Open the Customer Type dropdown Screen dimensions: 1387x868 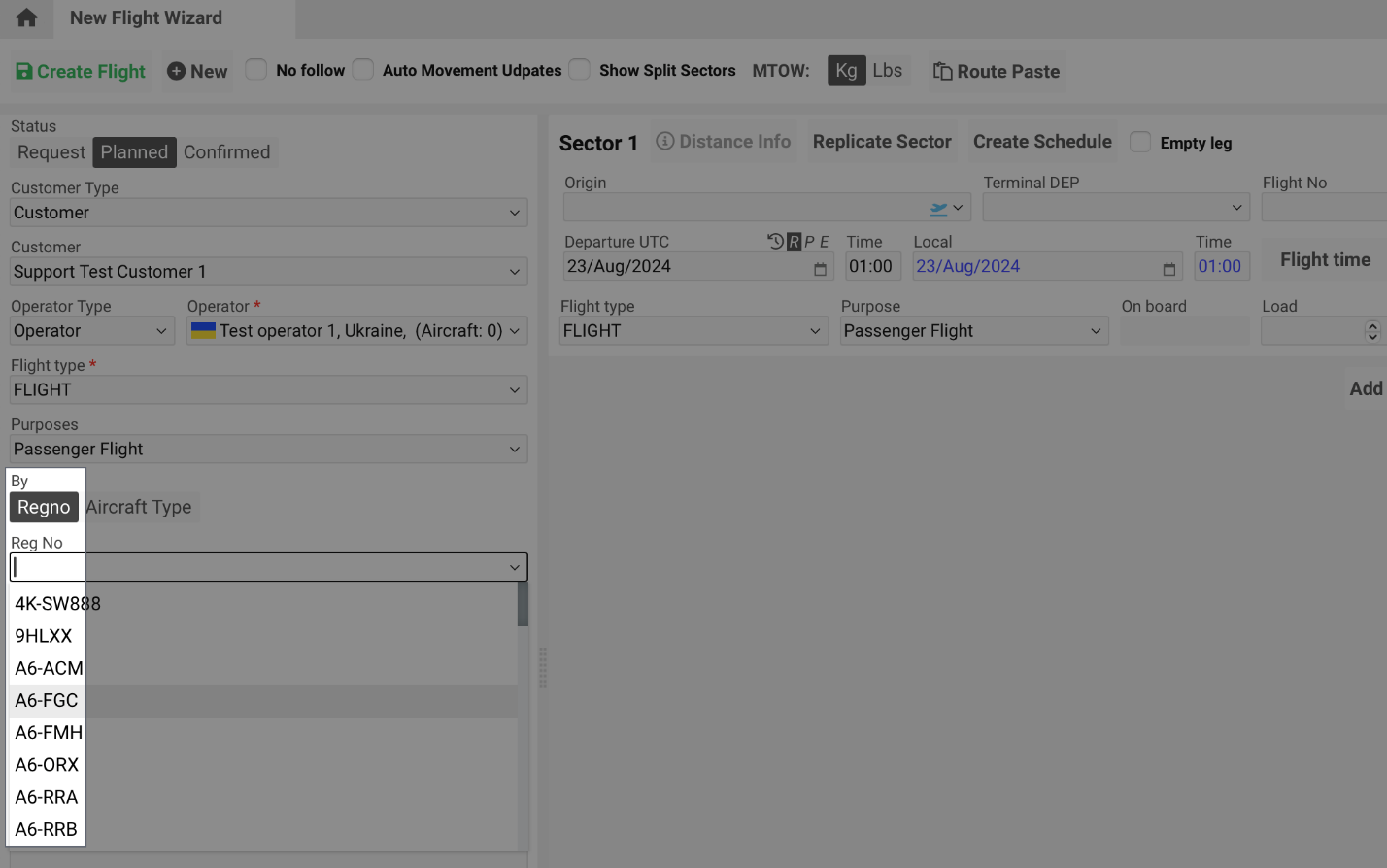coord(268,212)
